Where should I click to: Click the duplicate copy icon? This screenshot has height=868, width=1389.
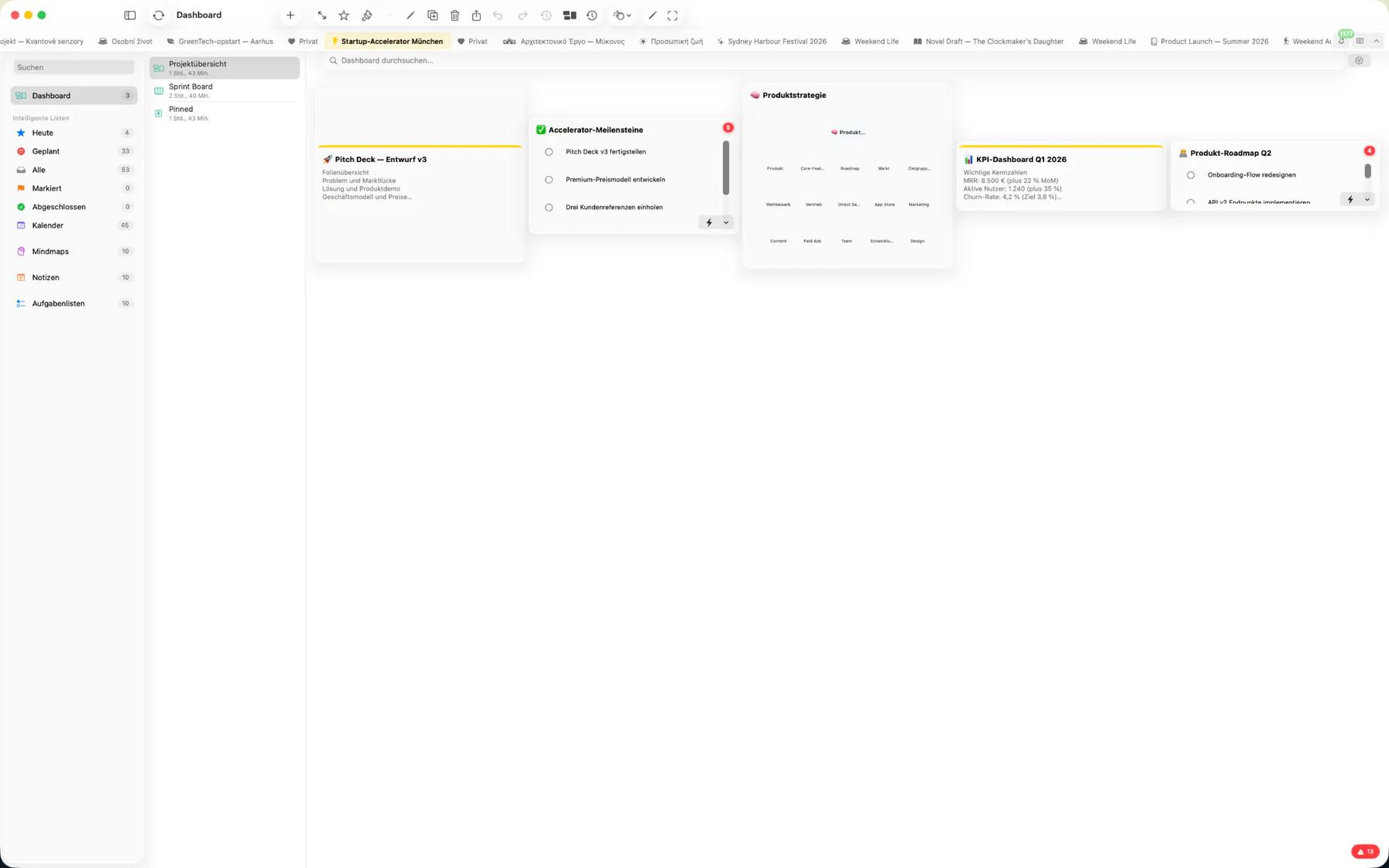tap(433, 15)
